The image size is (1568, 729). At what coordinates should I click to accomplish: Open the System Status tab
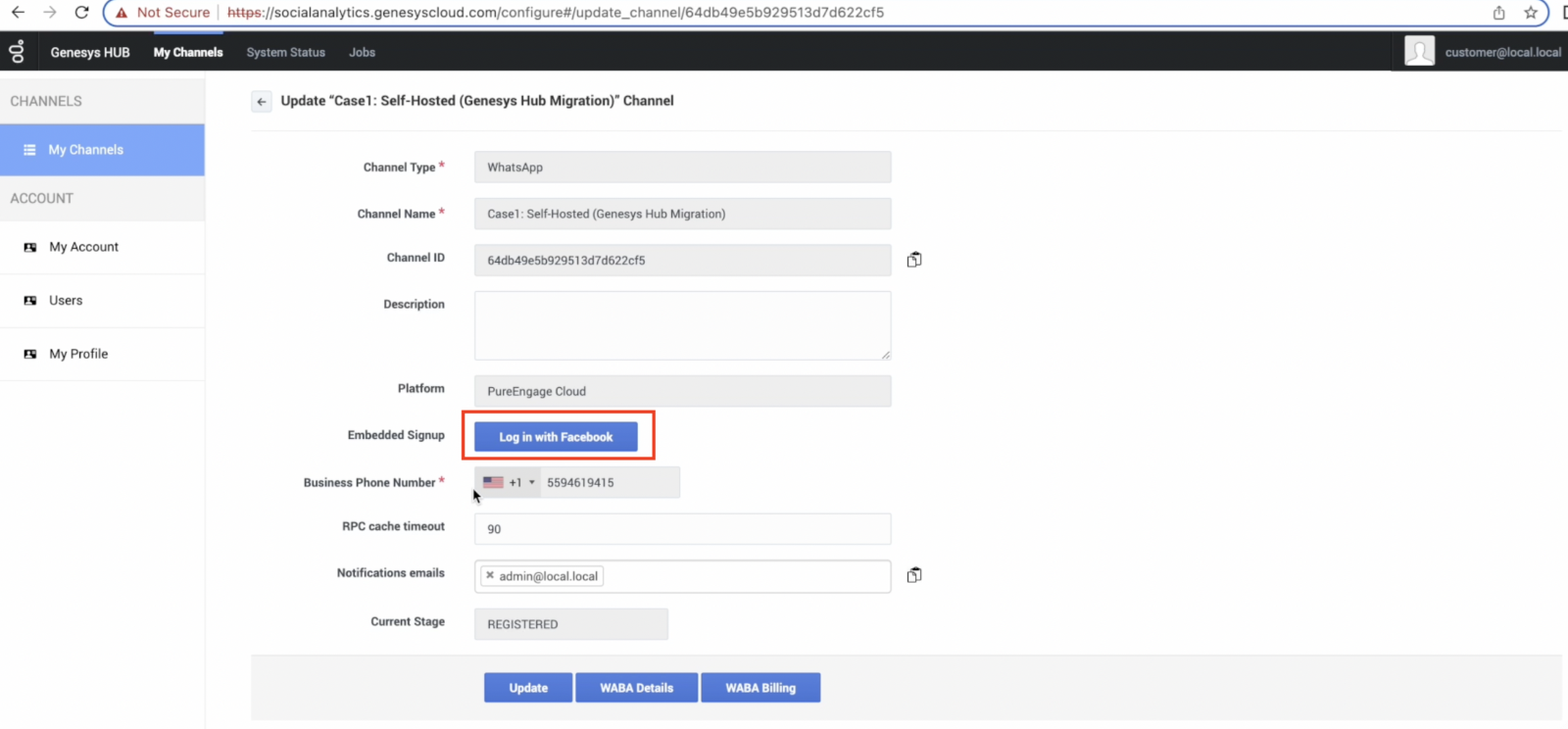[x=285, y=52]
